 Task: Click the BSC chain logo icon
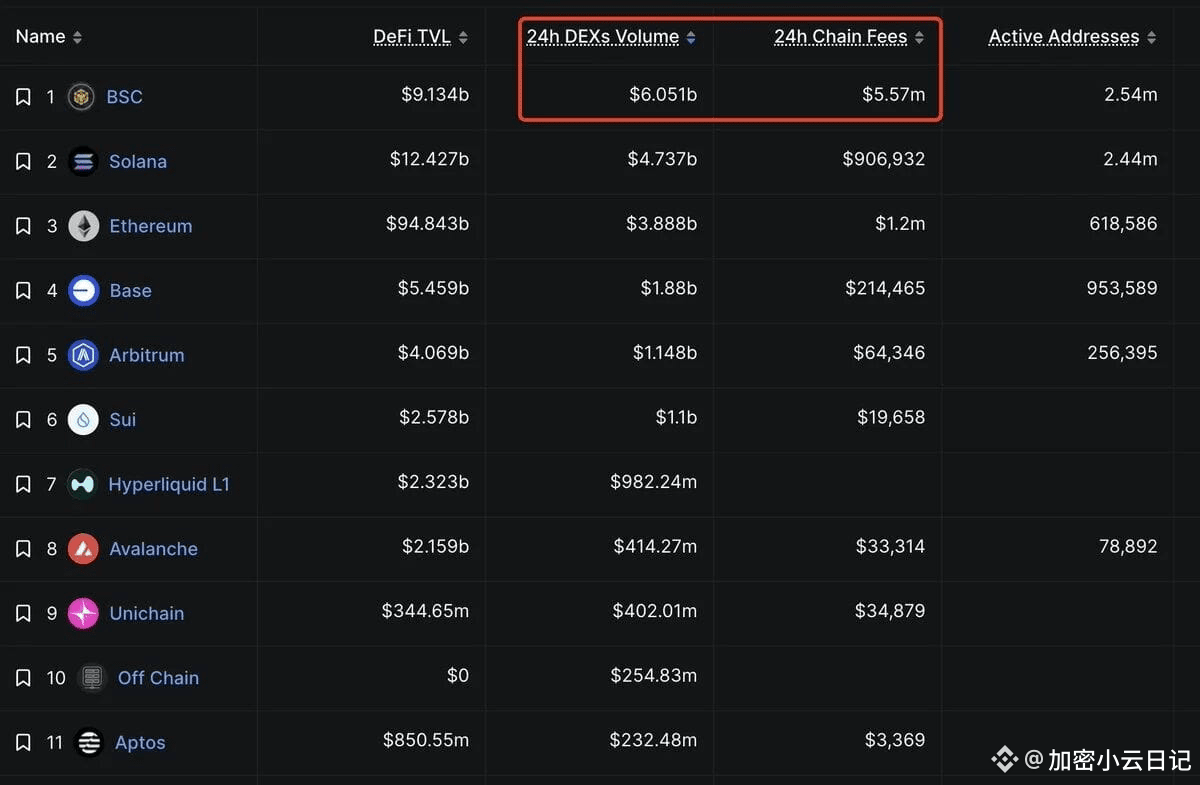(x=81, y=97)
